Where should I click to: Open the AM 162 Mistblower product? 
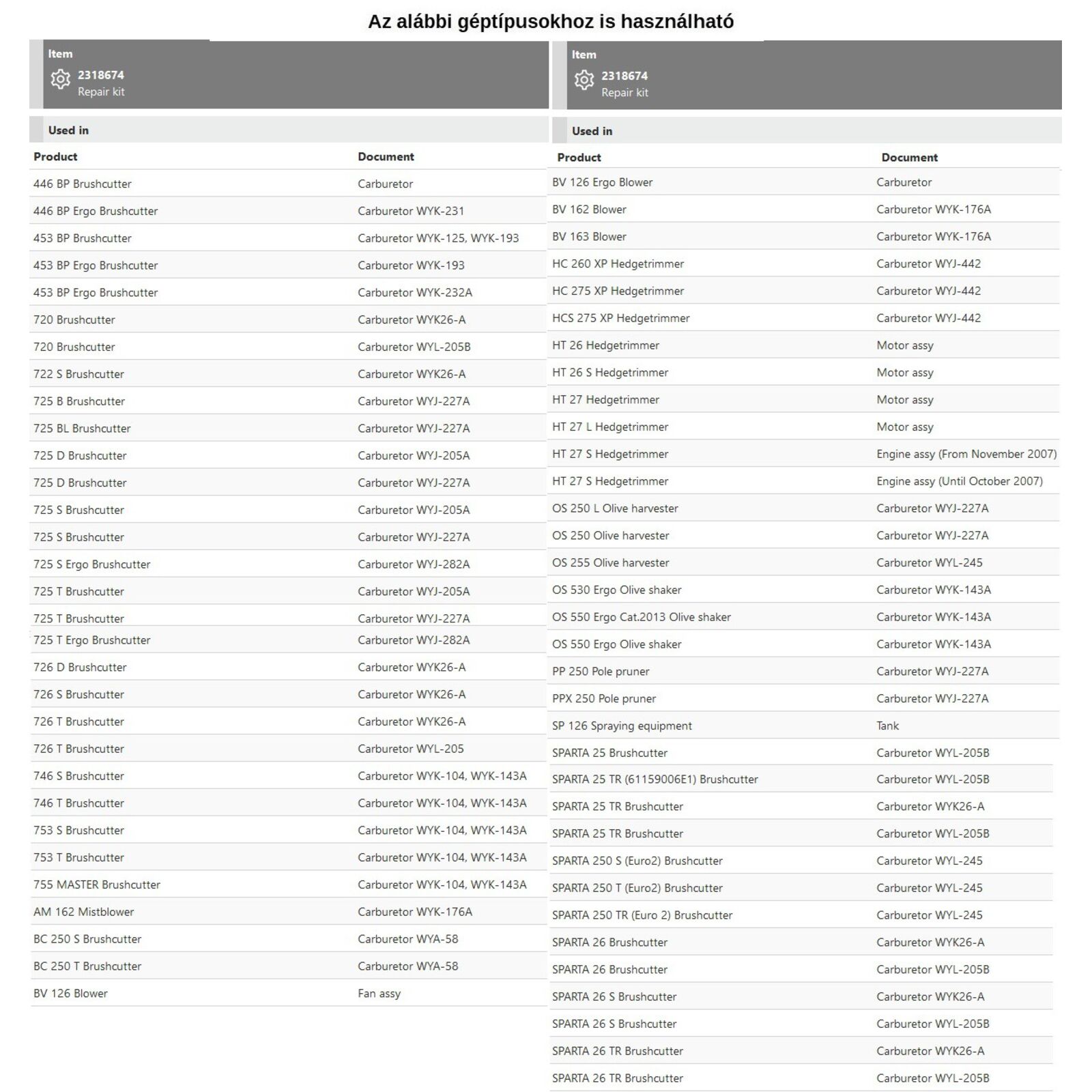83,912
